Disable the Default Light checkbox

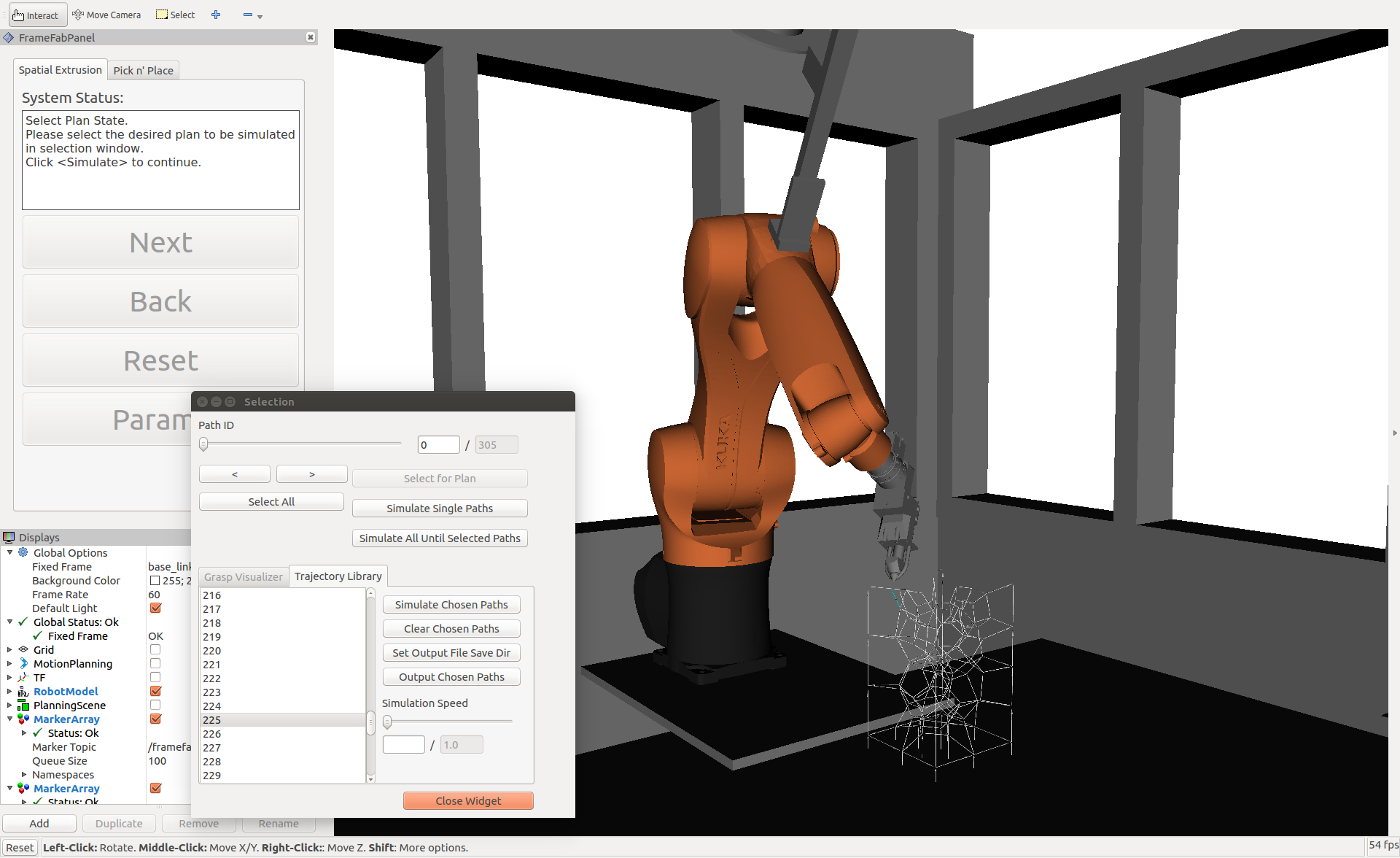pos(155,608)
